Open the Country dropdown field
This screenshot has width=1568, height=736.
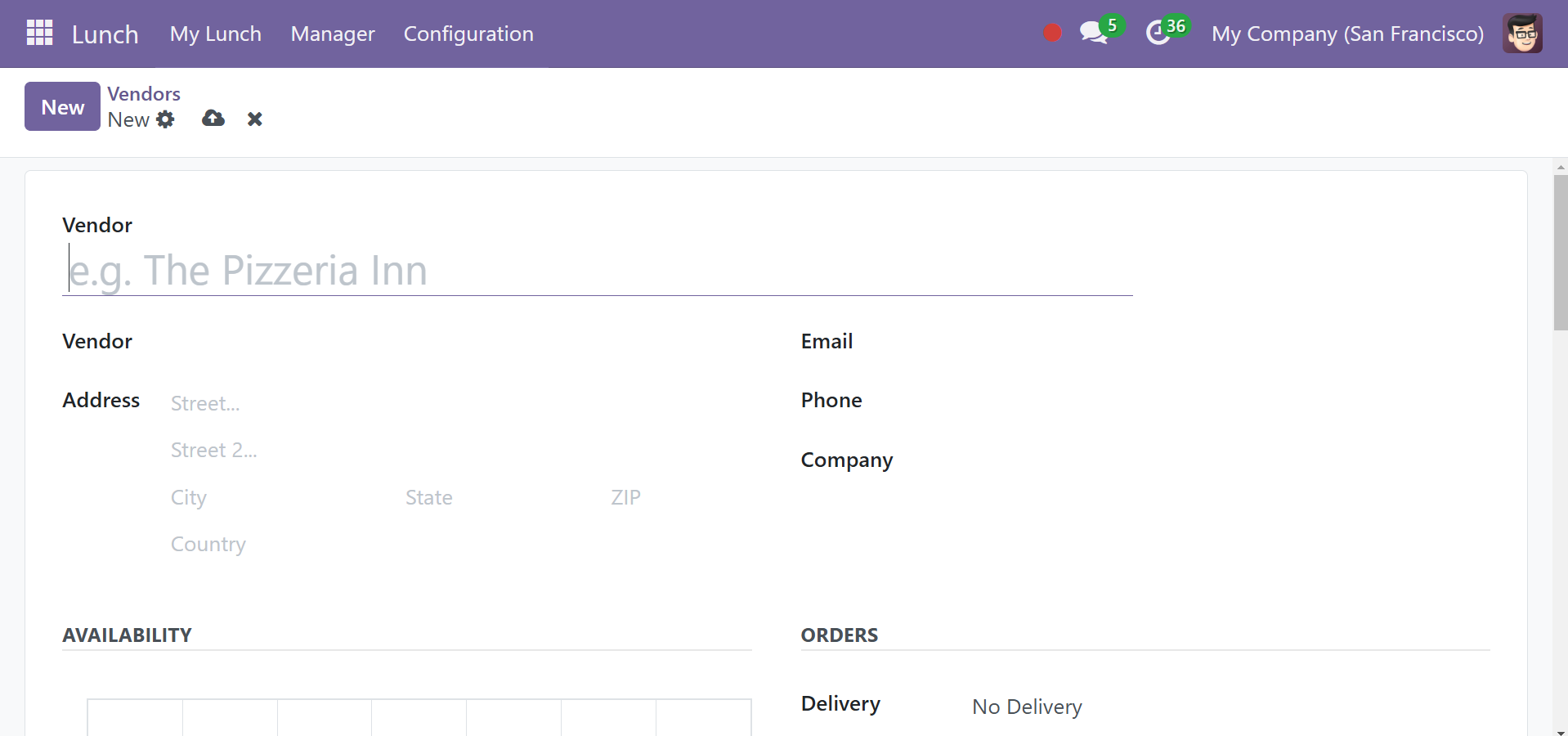pos(461,544)
